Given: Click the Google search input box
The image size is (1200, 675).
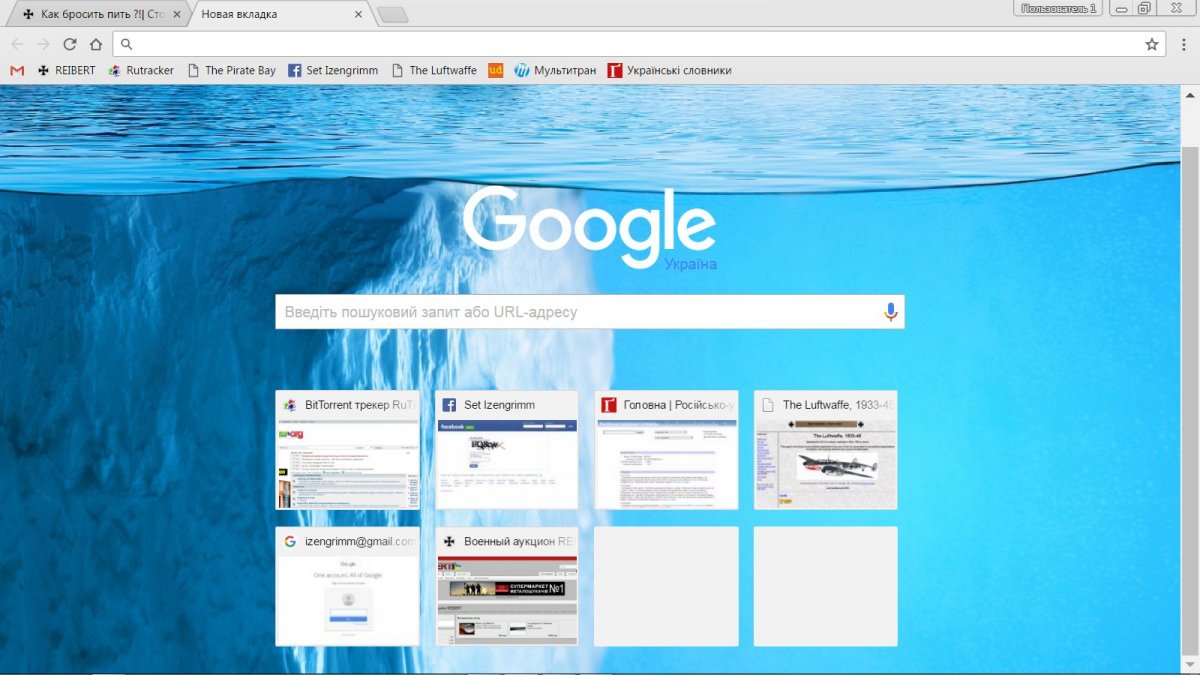Looking at the screenshot, I should [x=575, y=312].
